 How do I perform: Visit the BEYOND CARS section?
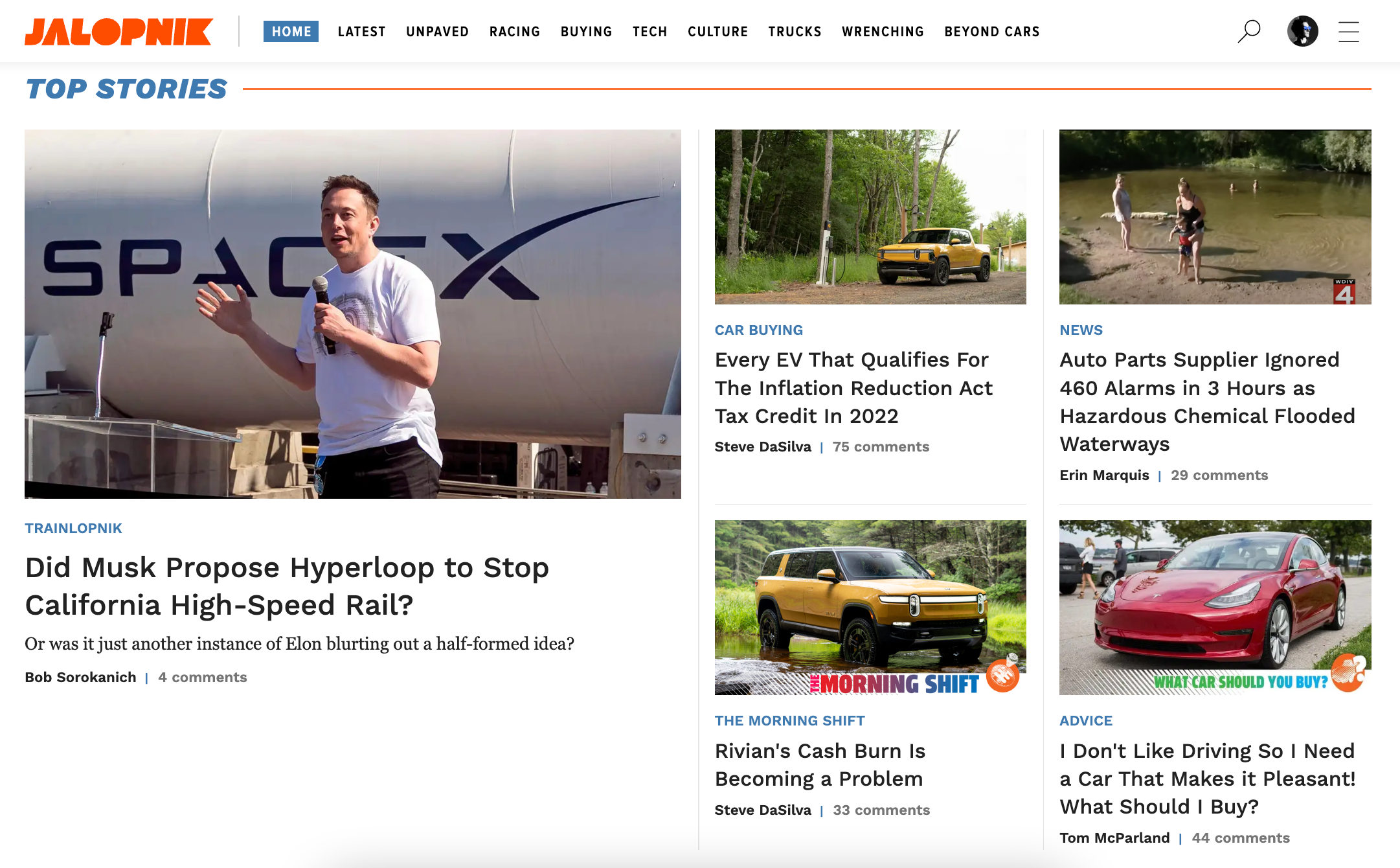point(991,32)
